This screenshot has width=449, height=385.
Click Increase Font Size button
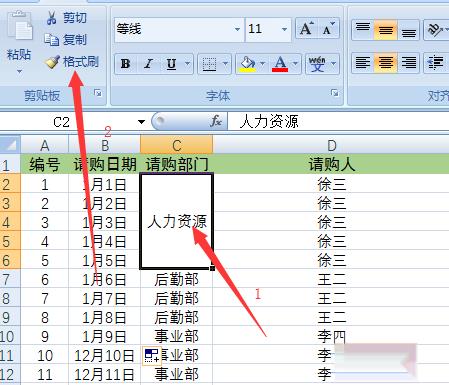click(307, 29)
